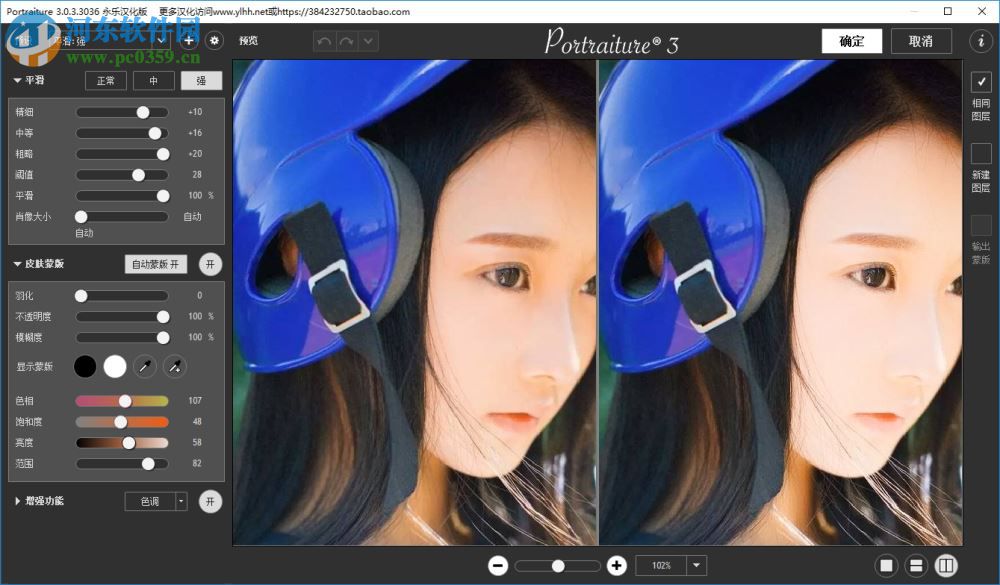
Task: Zoom out using the minus icon
Action: pos(499,565)
